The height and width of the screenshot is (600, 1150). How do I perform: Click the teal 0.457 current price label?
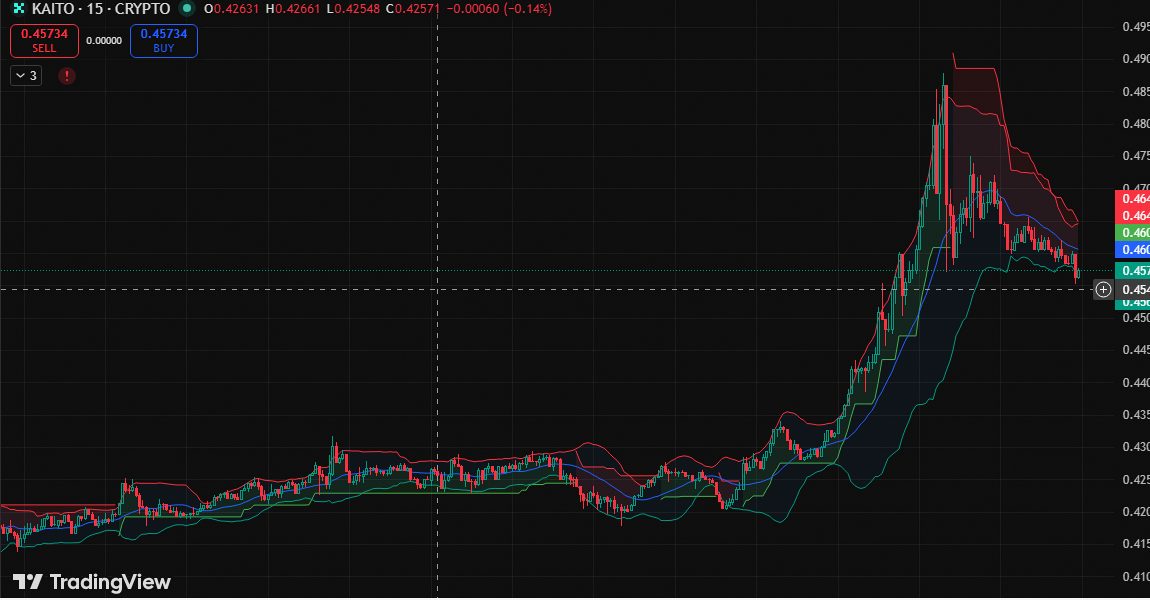pyautogui.click(x=1132, y=271)
